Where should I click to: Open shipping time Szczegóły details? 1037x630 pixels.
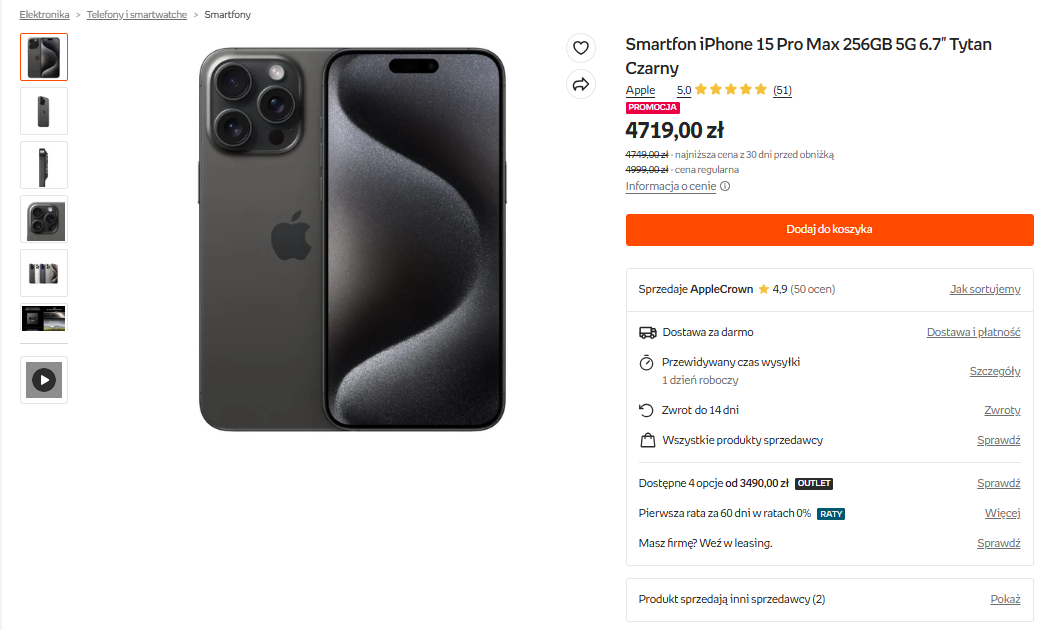[995, 371]
